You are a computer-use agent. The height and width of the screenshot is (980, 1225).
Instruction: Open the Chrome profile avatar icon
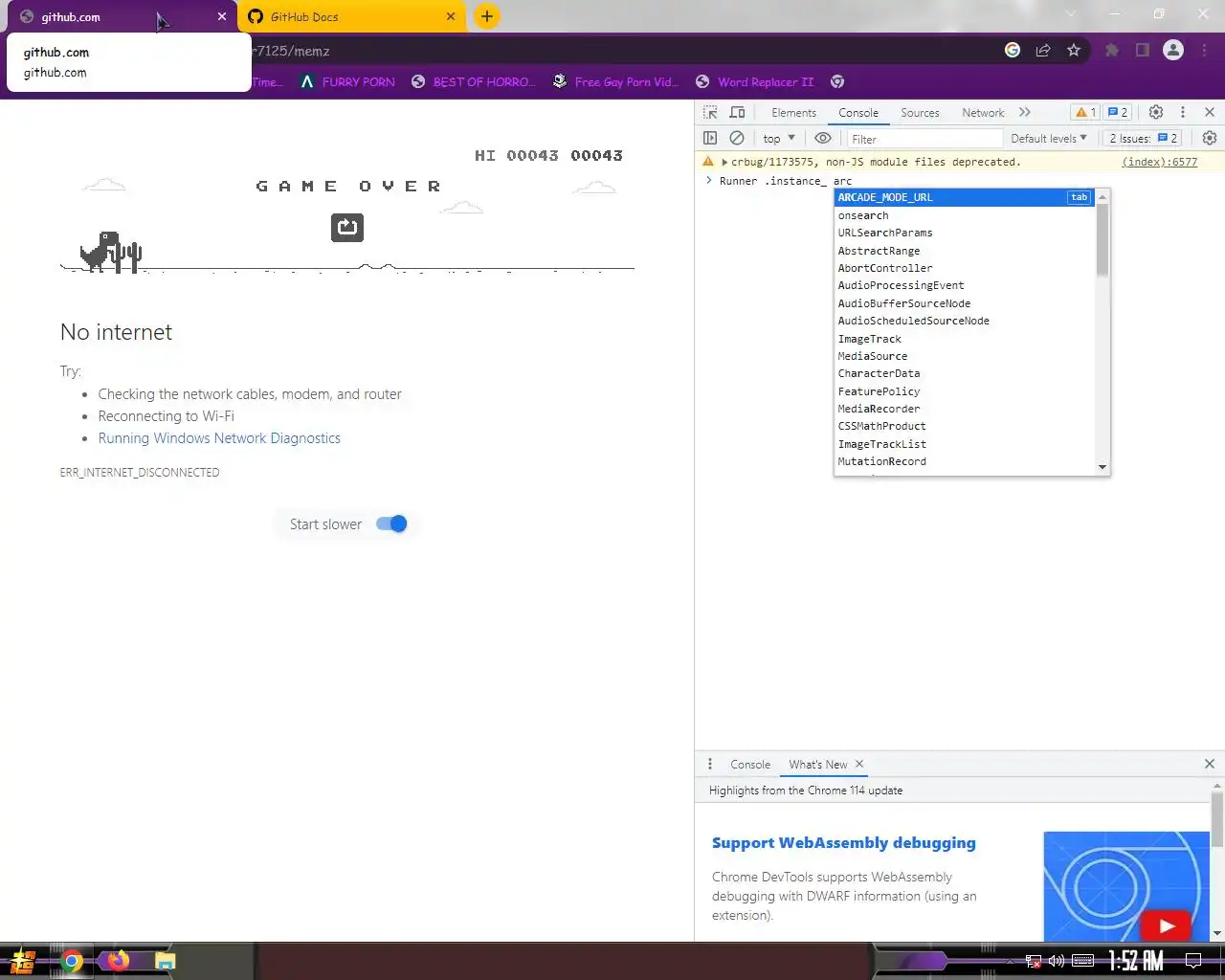click(1173, 50)
